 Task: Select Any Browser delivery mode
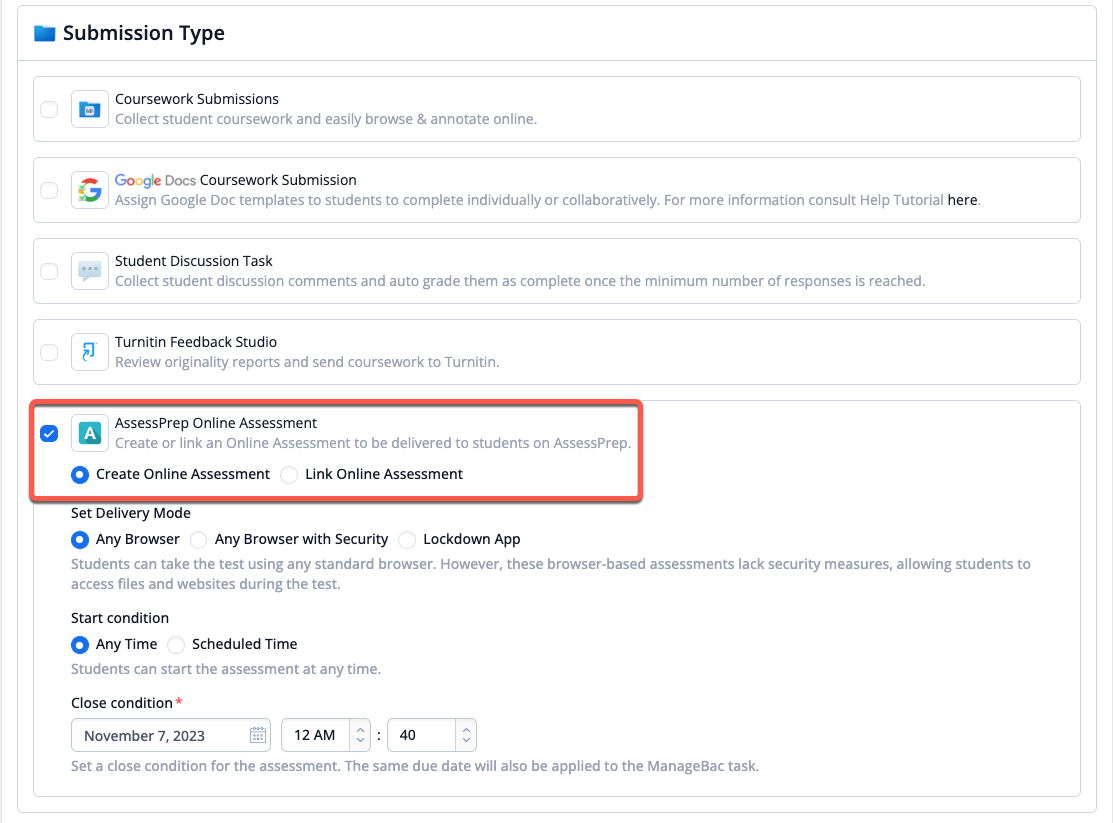[80, 540]
